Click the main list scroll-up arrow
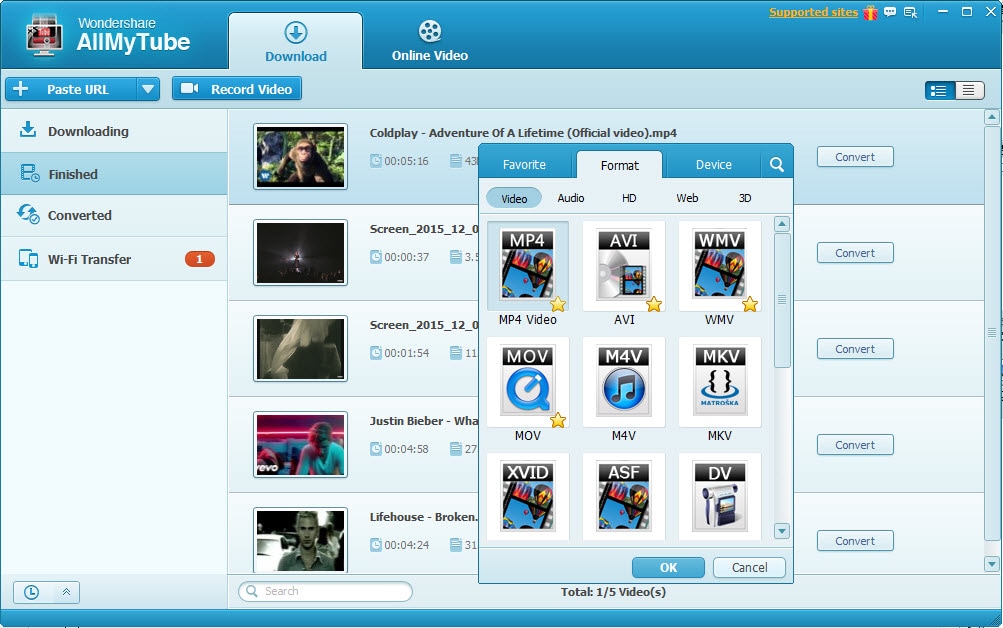Screen dimensions: 1003x628 tap(991, 117)
